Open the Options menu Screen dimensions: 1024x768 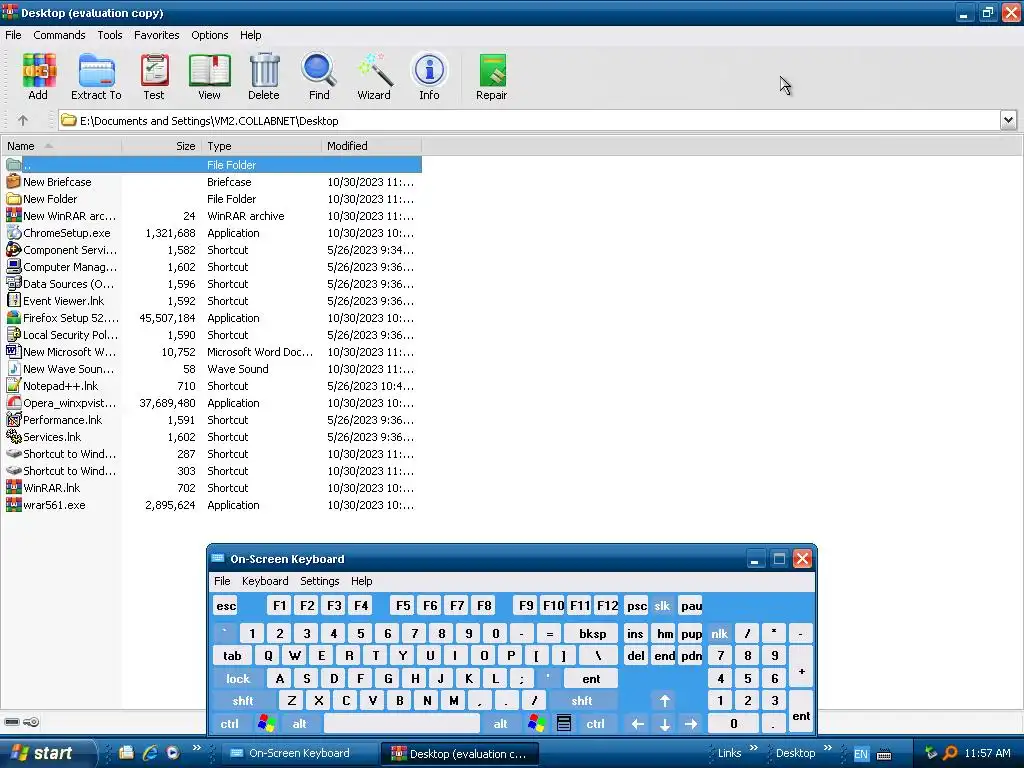point(210,35)
